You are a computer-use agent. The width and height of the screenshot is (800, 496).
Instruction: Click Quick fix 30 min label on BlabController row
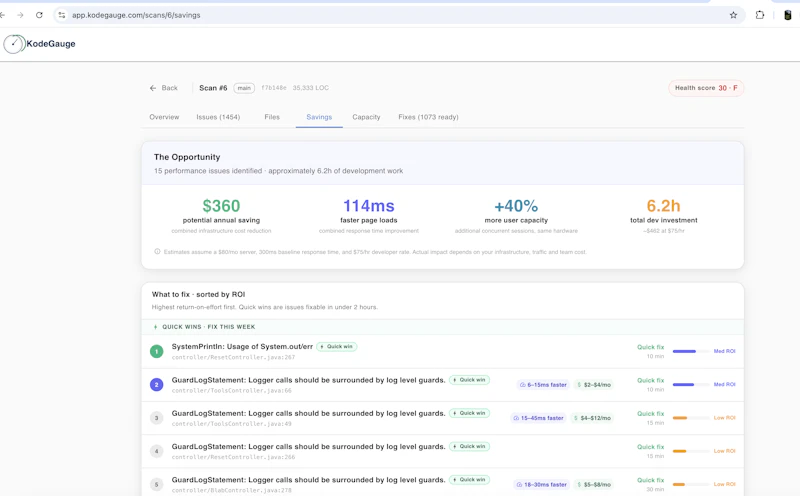click(x=651, y=484)
